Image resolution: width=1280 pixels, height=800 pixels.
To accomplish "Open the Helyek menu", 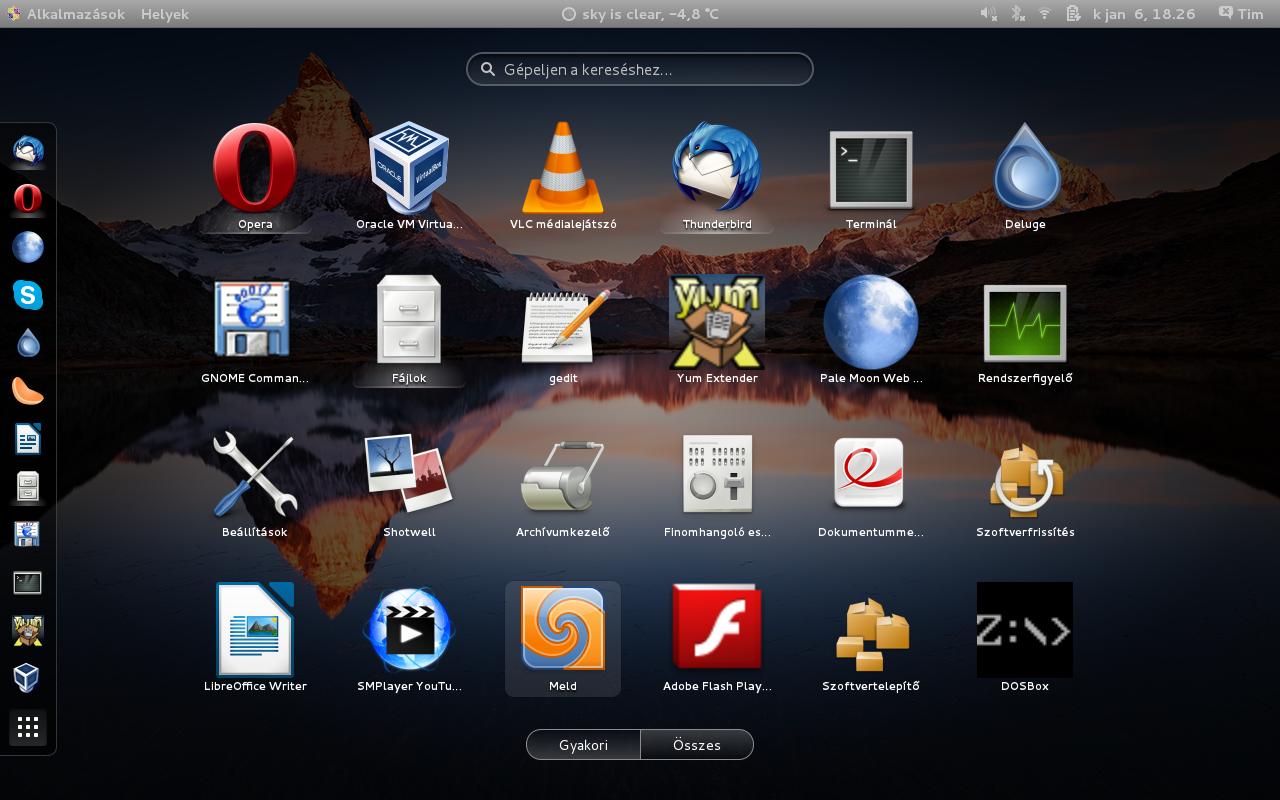I will coord(165,14).
